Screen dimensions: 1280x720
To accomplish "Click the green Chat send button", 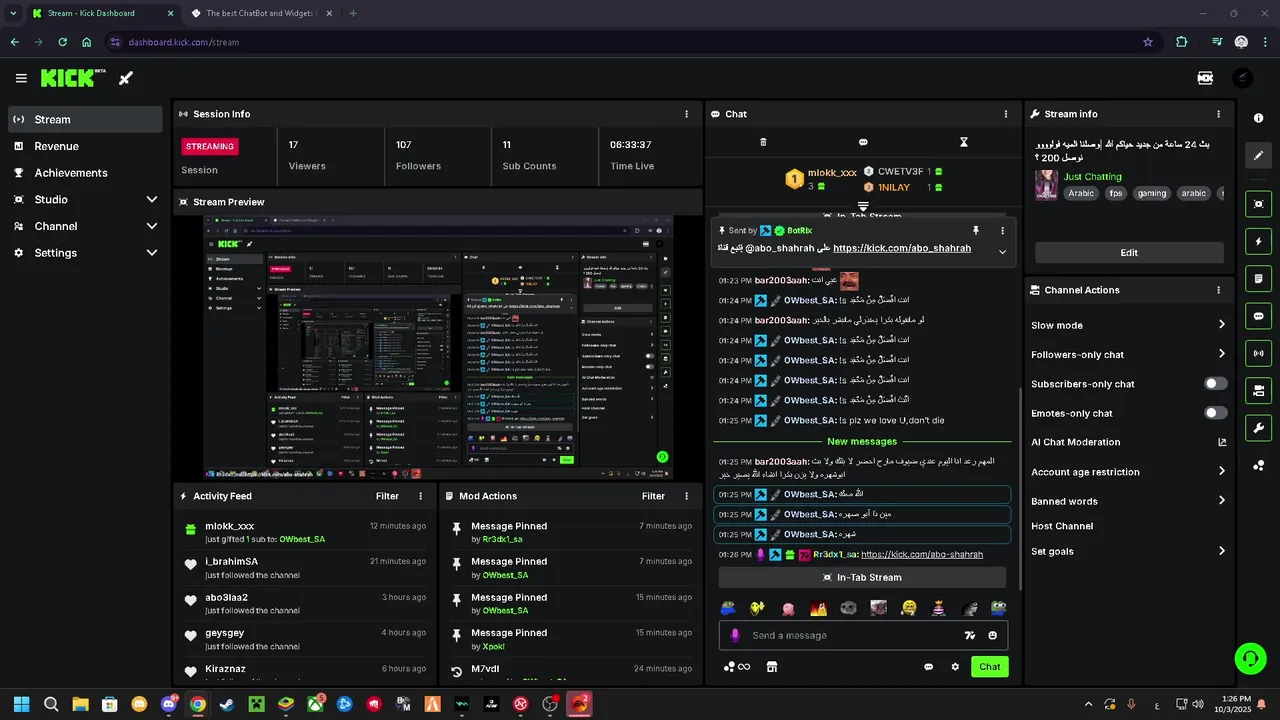I will point(989,667).
